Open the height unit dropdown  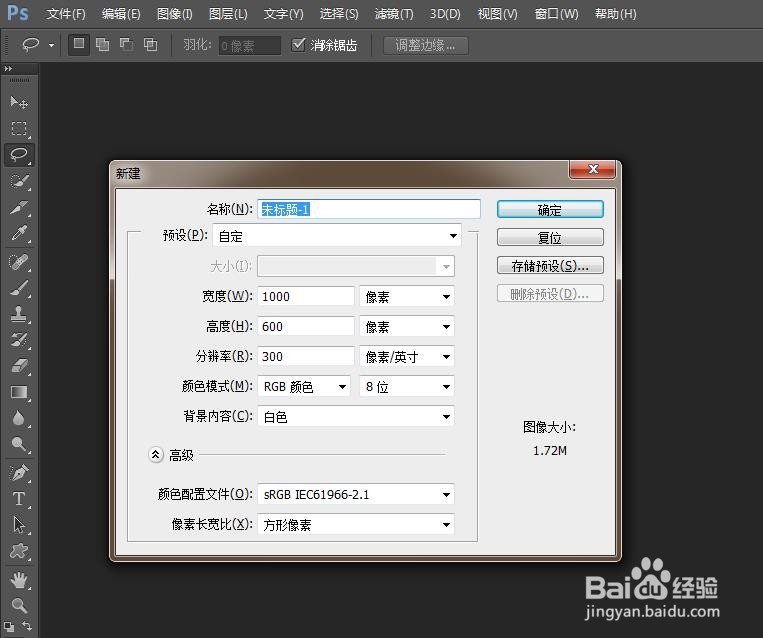coord(406,327)
